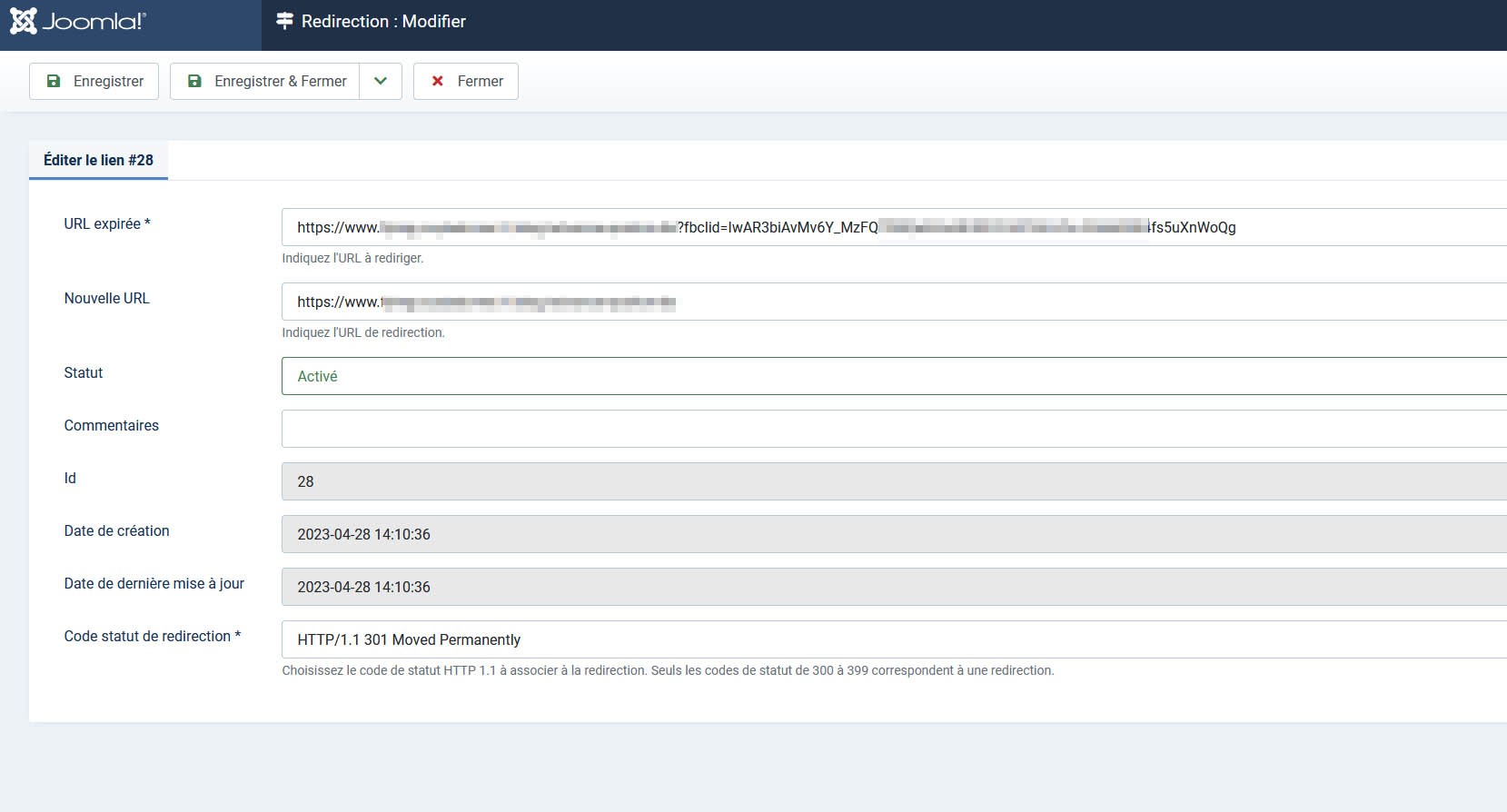The width and height of the screenshot is (1507, 812).
Task: Click the 'Code statut de redirection *' label
Action: tap(153, 636)
